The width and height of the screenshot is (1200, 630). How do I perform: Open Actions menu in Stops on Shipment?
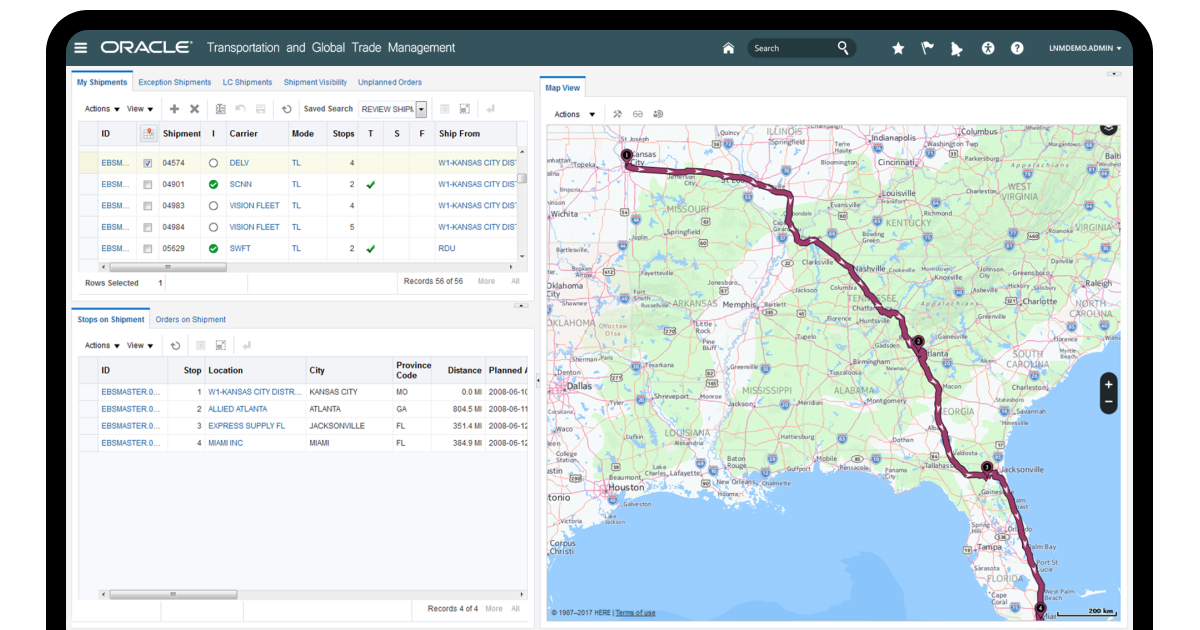coord(102,345)
